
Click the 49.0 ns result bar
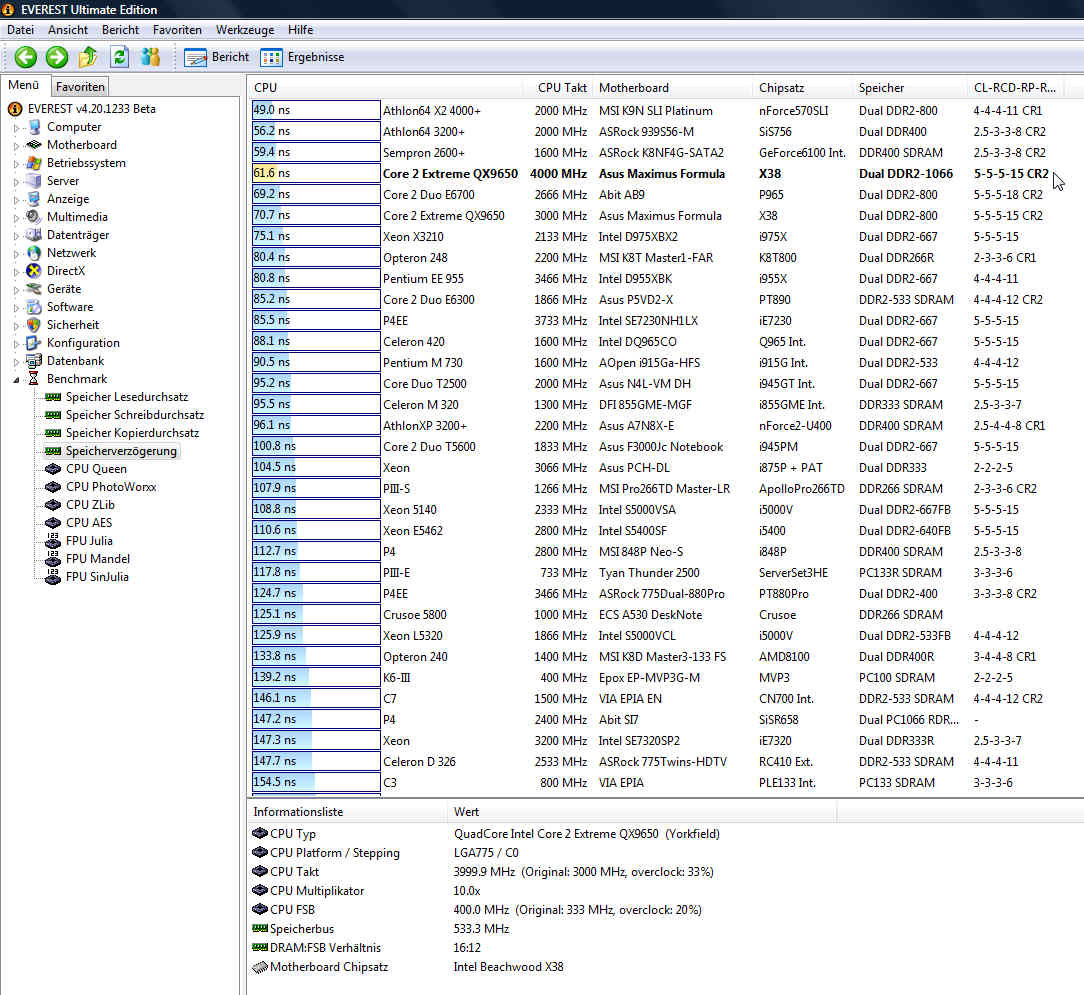(316, 110)
